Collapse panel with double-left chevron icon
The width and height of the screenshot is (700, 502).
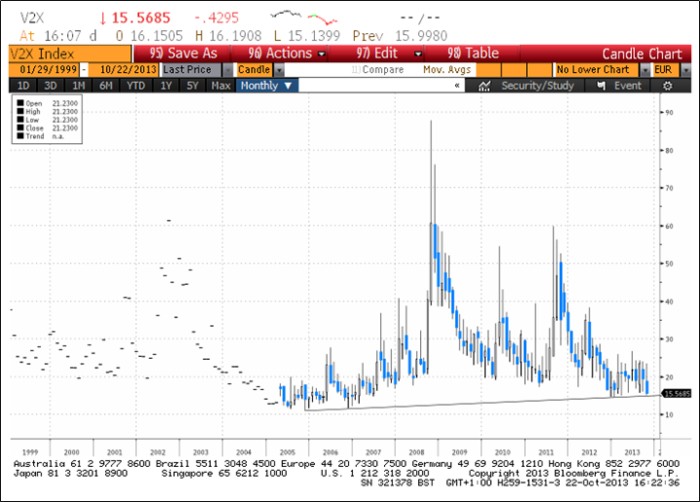coord(457,86)
